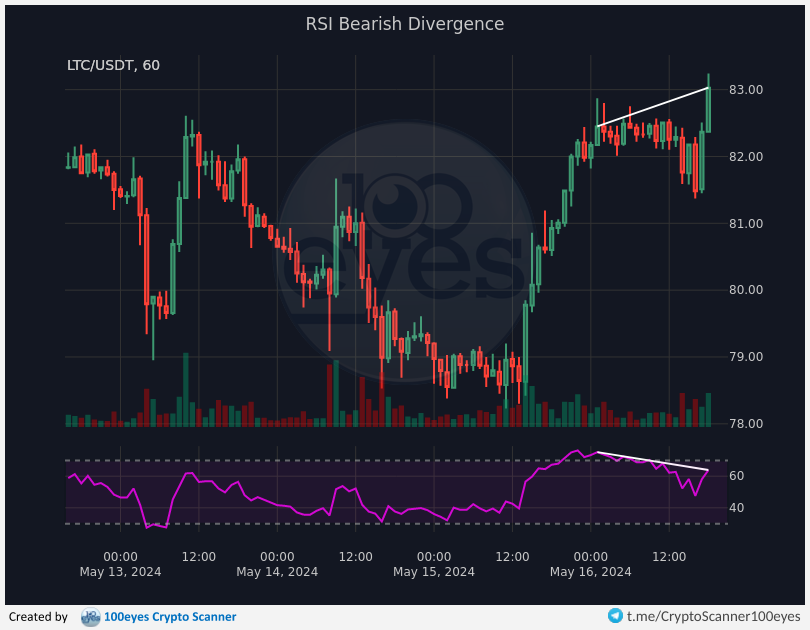
Task: Click the "May 16, 2024" date label
Action: (x=590, y=572)
